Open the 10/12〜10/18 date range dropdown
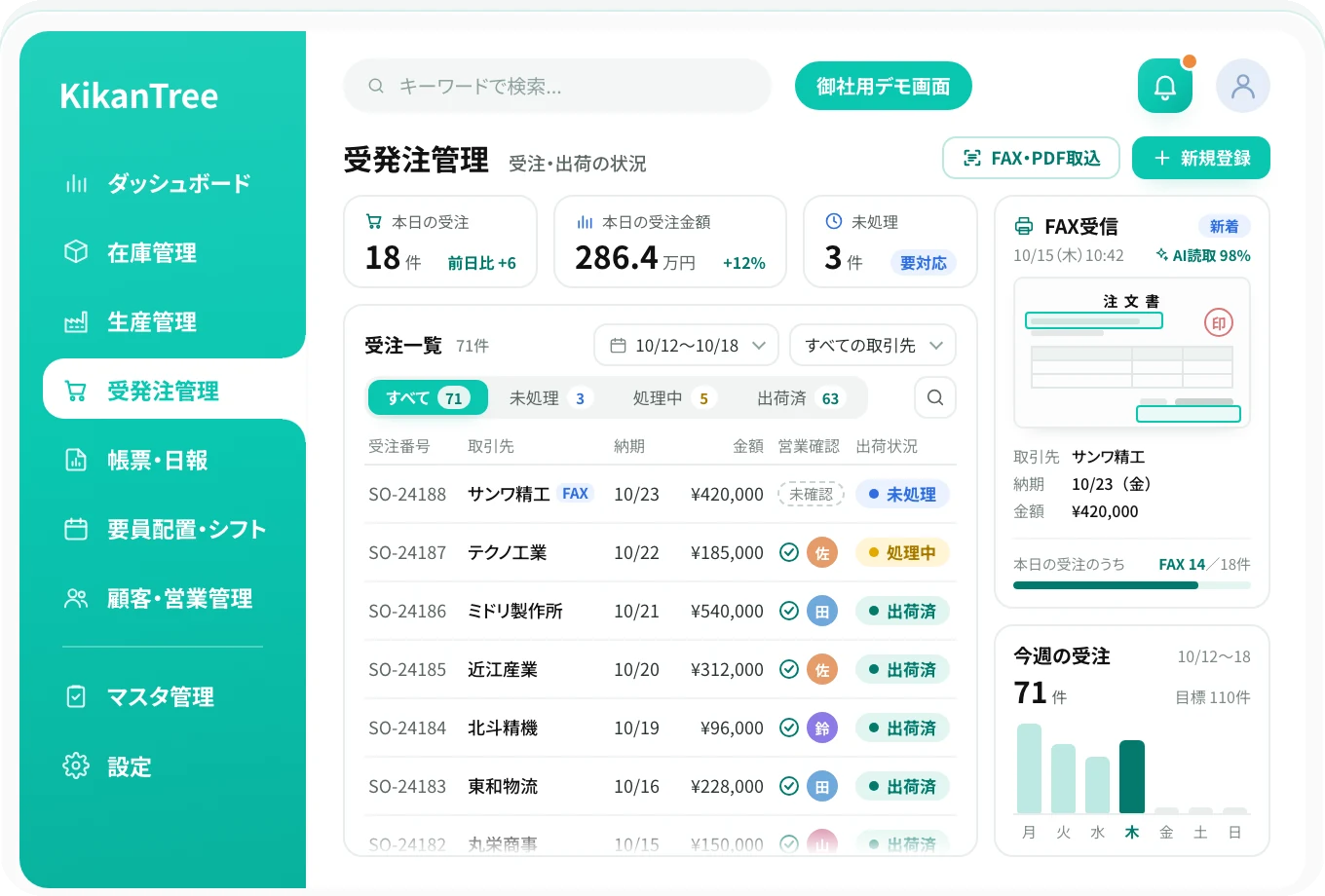 [686, 345]
